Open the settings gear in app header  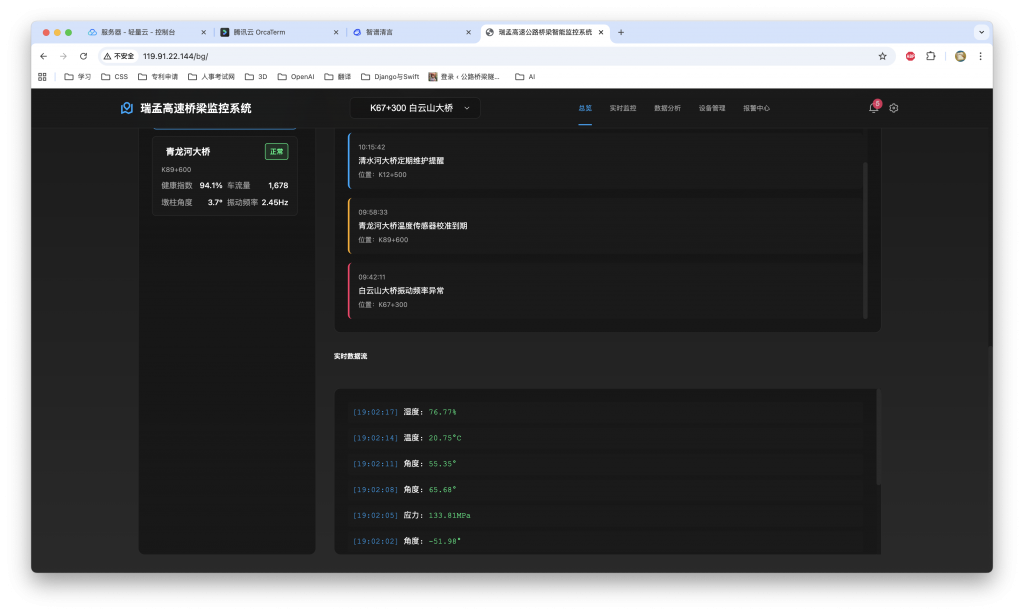point(894,108)
